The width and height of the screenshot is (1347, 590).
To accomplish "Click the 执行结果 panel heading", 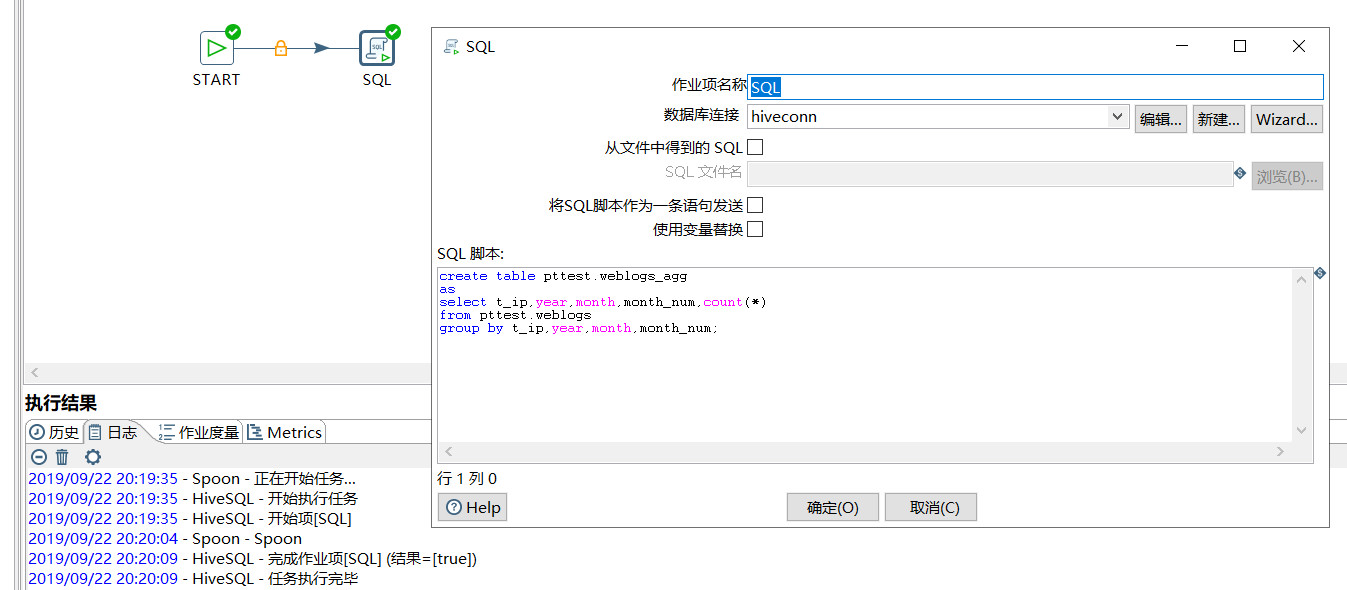I will tap(61, 403).
